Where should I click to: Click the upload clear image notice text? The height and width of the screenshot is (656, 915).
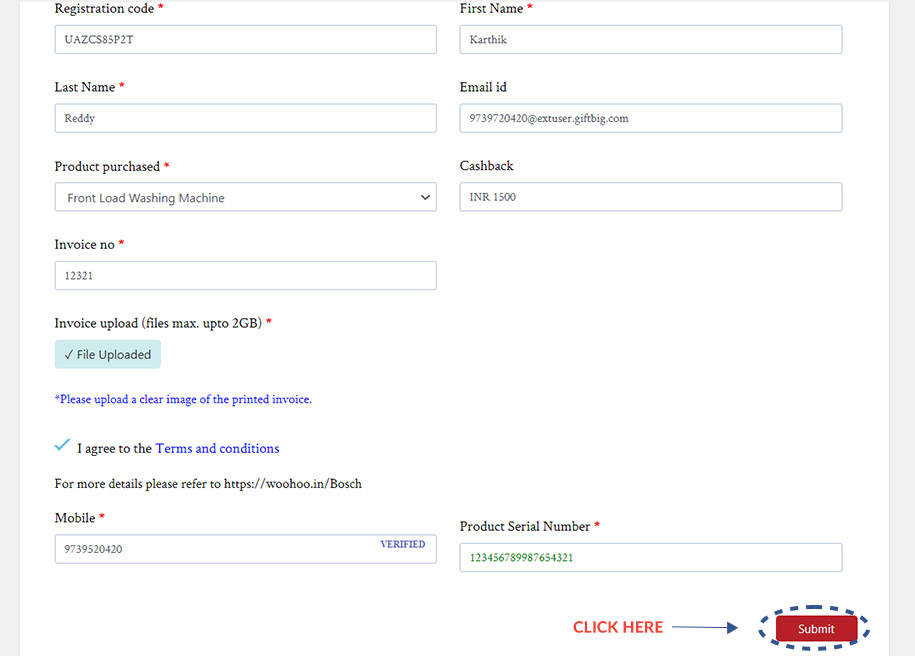click(183, 399)
